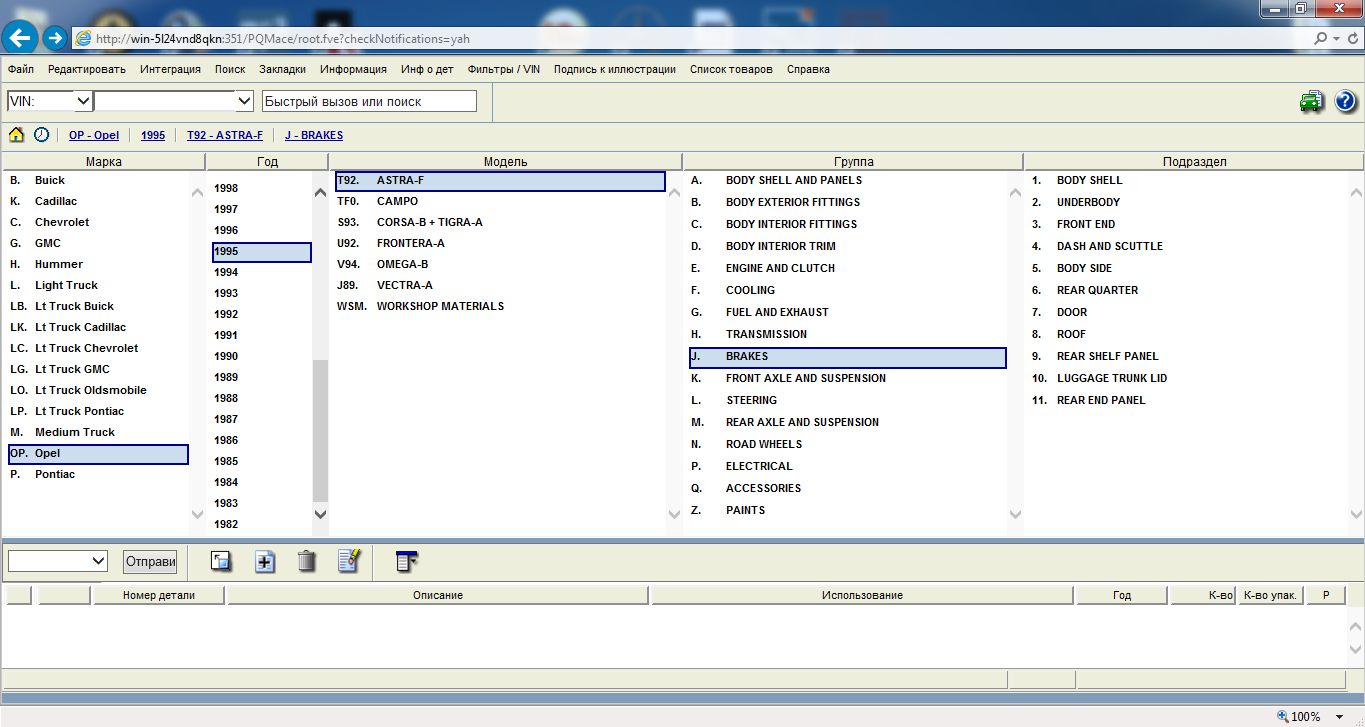The width and height of the screenshot is (1365, 727).
Task: Open the Справка menu
Action: (808, 69)
